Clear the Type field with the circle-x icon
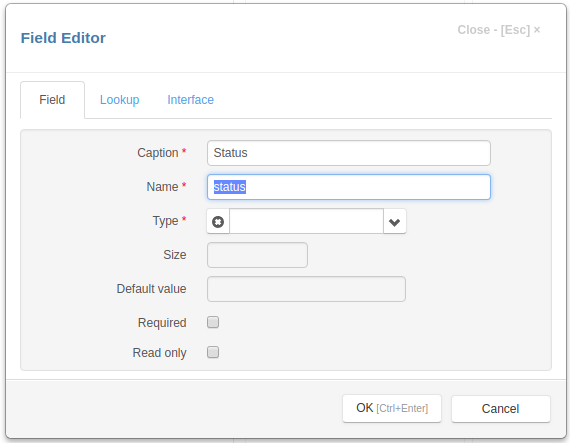570x443 pixels. tap(218, 221)
